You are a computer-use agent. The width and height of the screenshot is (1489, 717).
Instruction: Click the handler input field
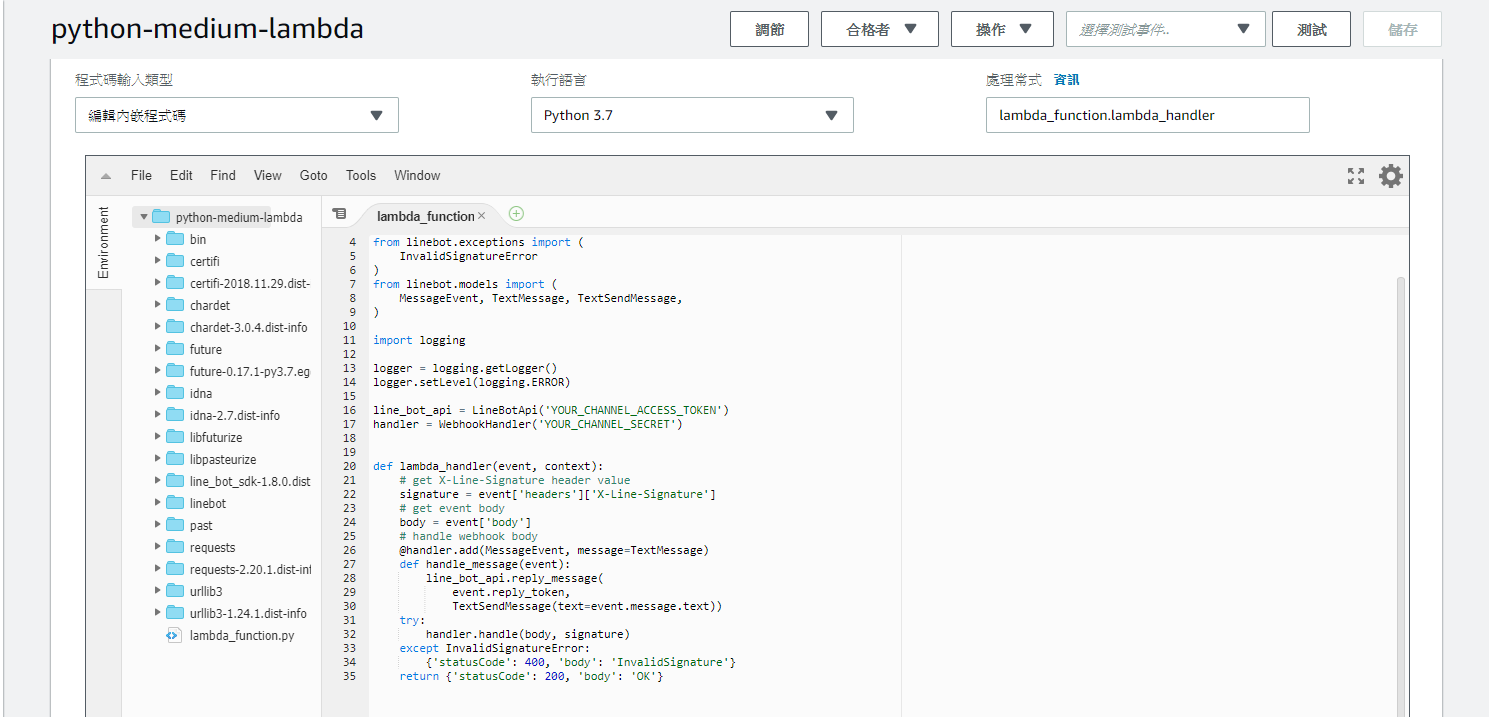1147,115
